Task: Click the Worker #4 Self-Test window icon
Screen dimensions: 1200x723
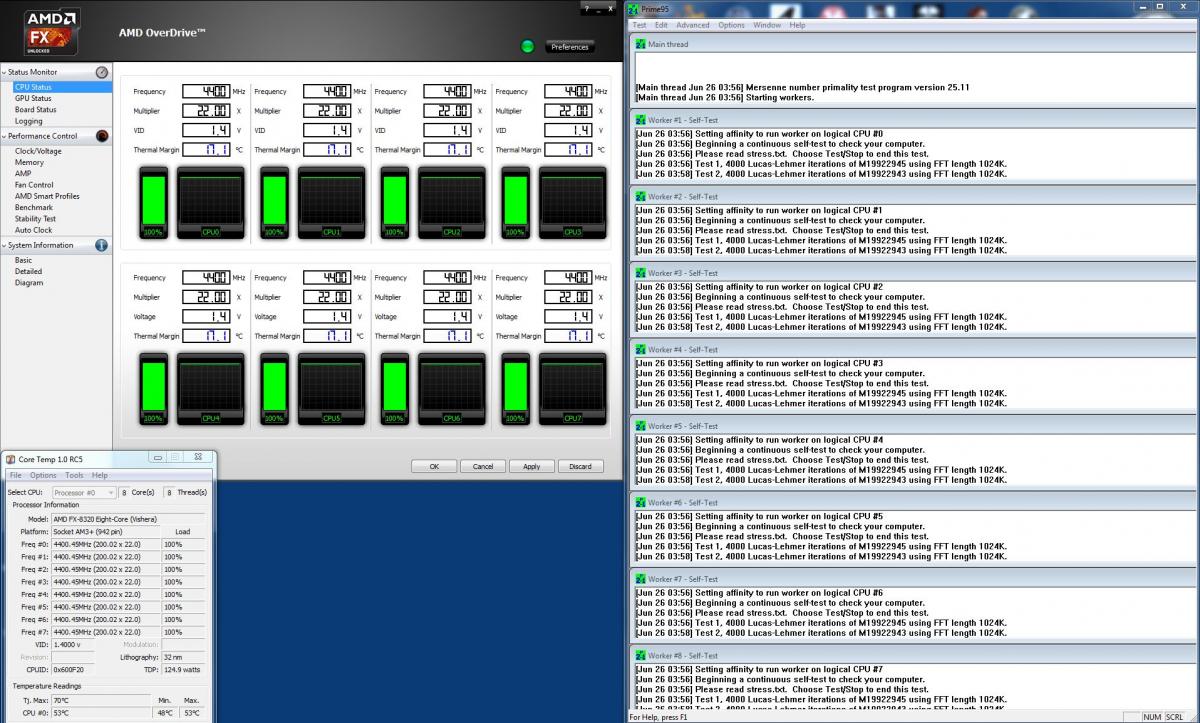Action: click(x=641, y=350)
